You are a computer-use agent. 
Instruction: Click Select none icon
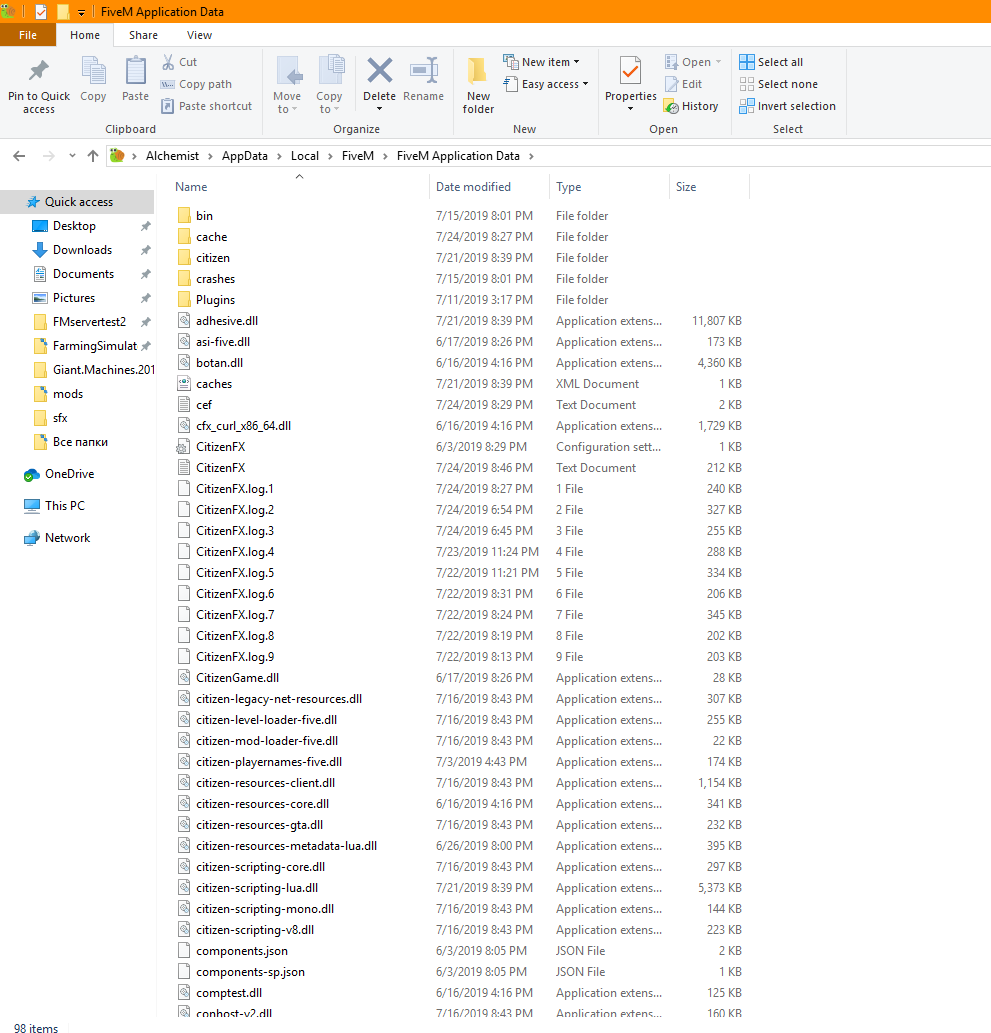point(747,84)
